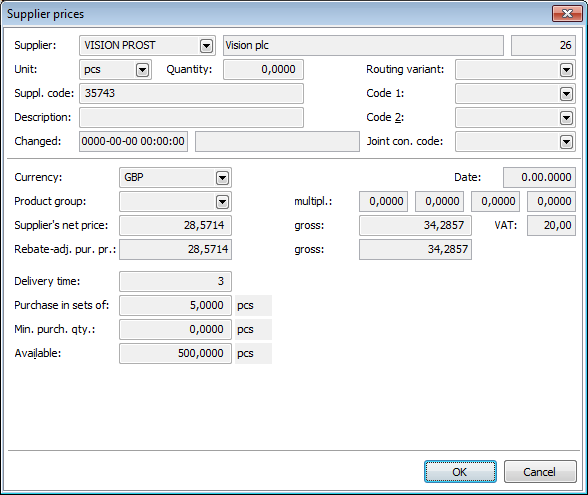588x495 pixels.
Task: Click the third multipl. field
Action: click(x=495, y=201)
